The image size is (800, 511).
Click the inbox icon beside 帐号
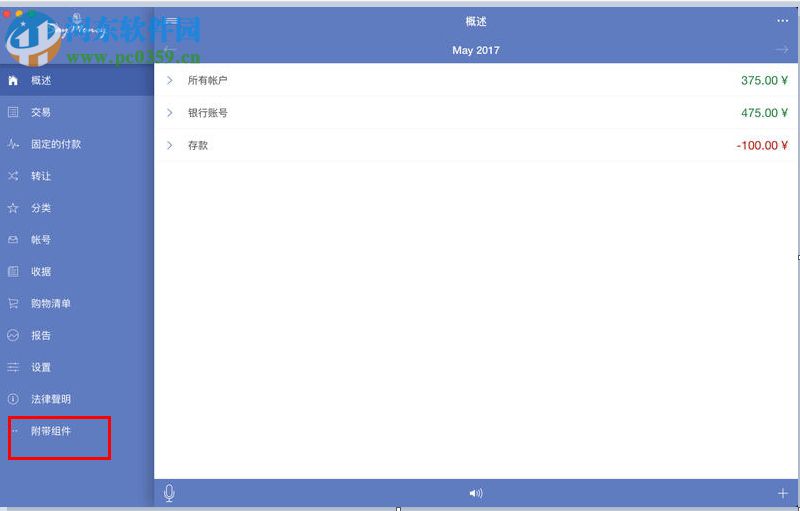(x=13, y=240)
